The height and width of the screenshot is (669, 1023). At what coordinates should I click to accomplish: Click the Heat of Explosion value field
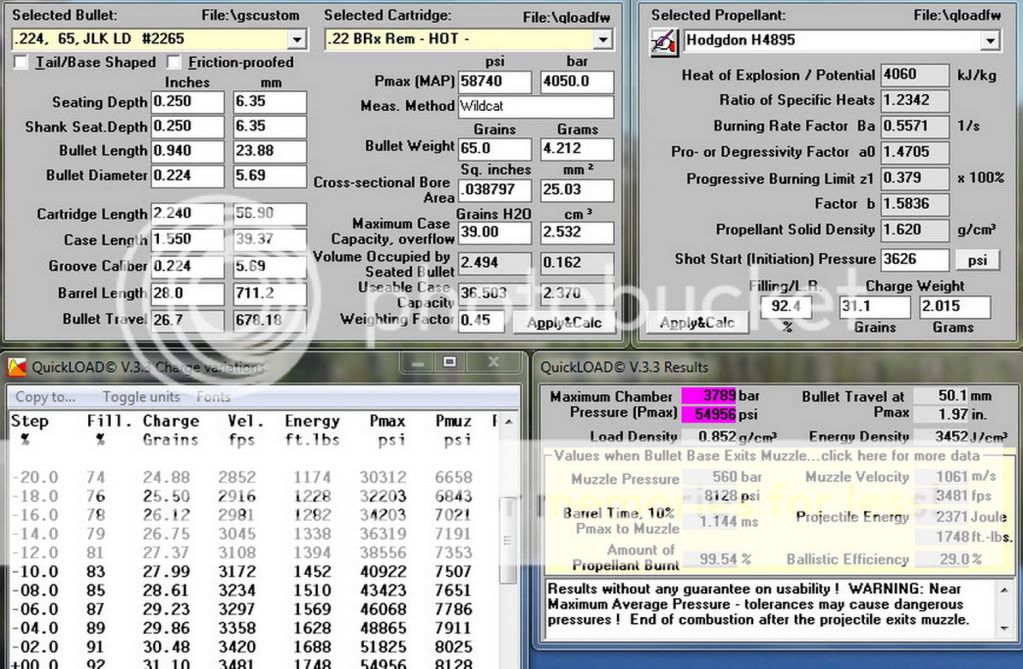tap(915, 75)
